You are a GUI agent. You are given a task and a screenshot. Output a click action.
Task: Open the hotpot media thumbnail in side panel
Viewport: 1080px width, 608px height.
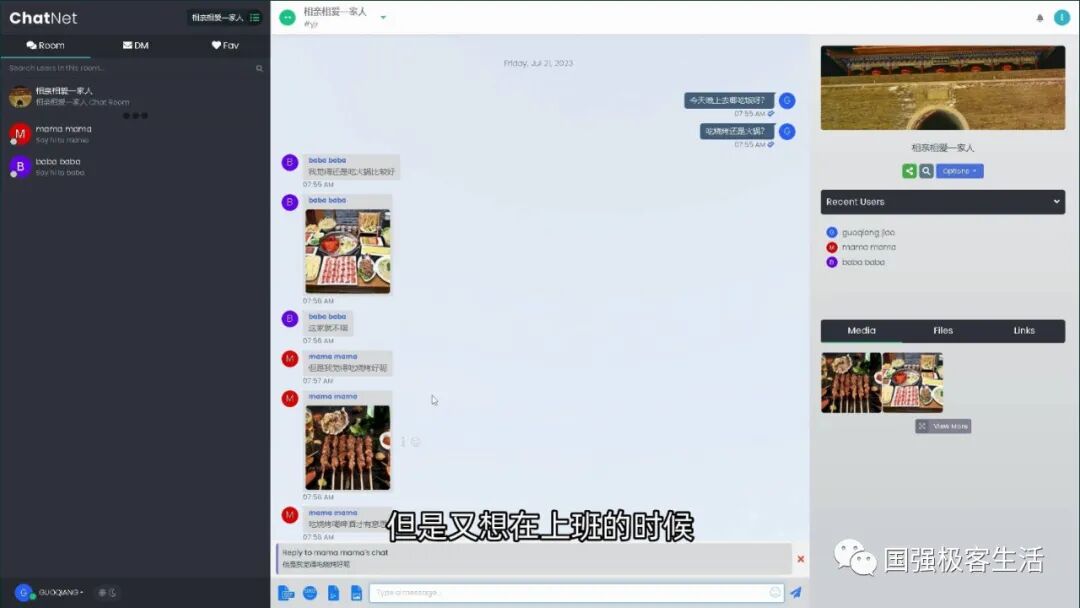click(913, 383)
